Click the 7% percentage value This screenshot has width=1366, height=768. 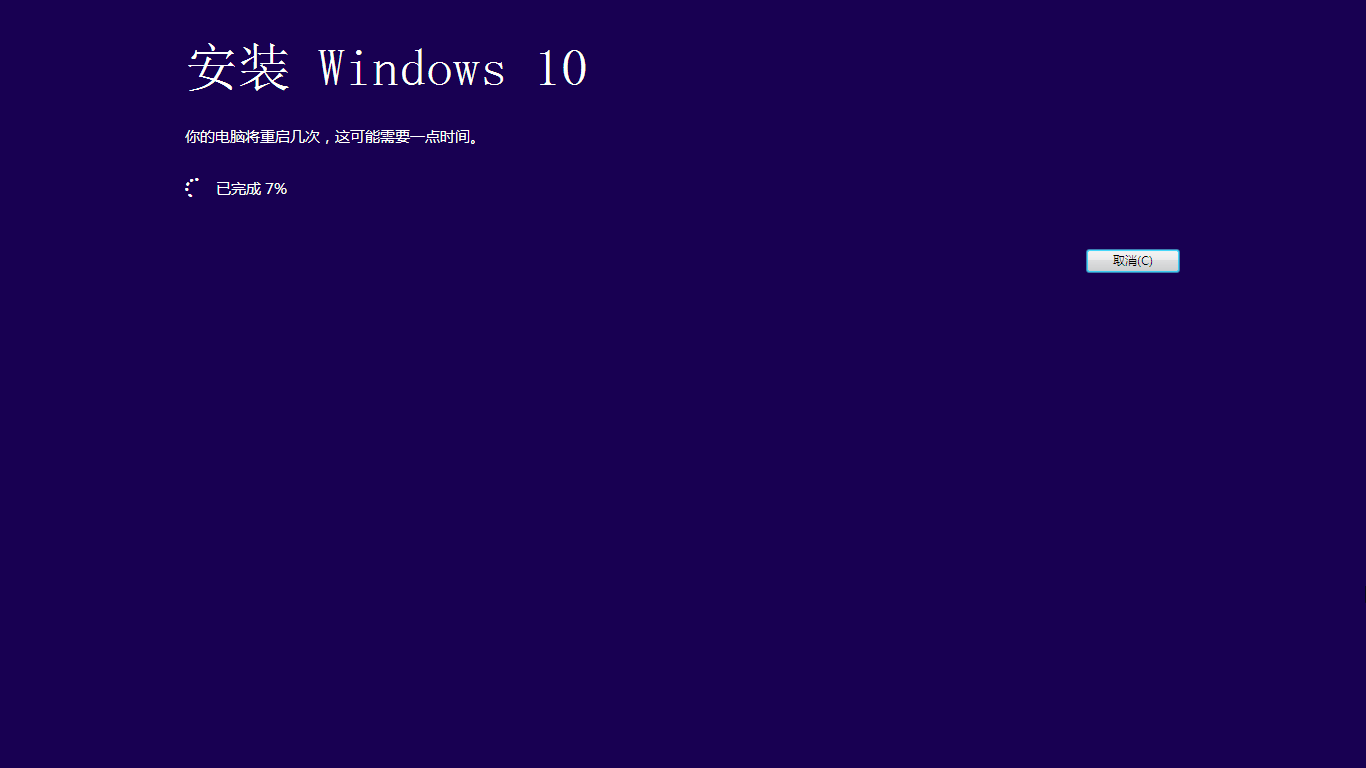click(276, 188)
